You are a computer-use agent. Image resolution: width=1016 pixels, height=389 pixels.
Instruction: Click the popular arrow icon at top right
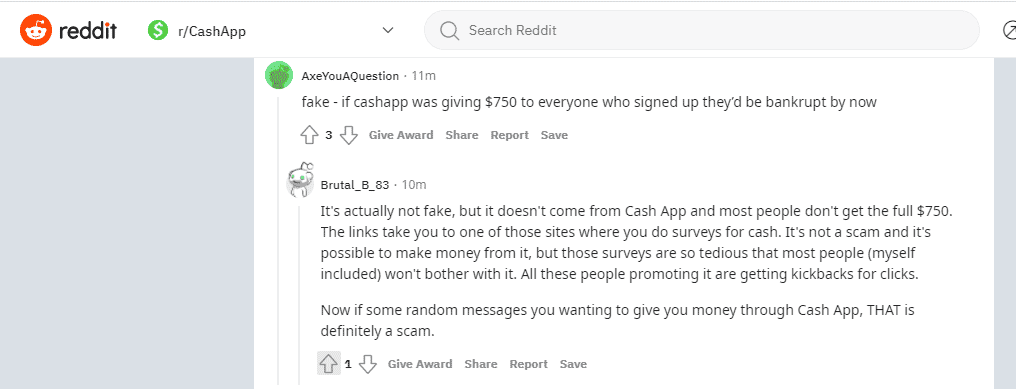(x=1009, y=30)
